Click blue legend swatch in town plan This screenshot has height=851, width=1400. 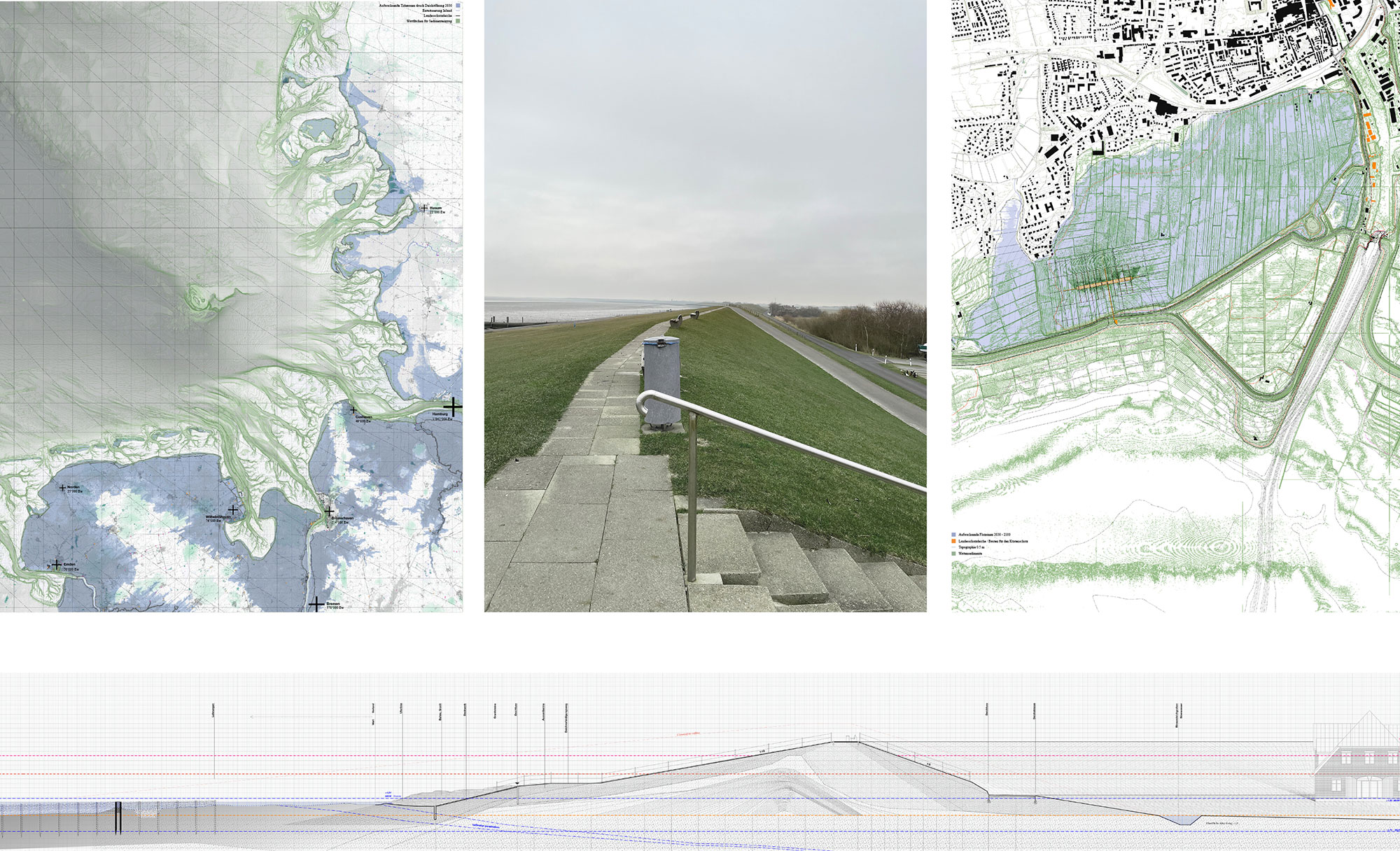953,534
